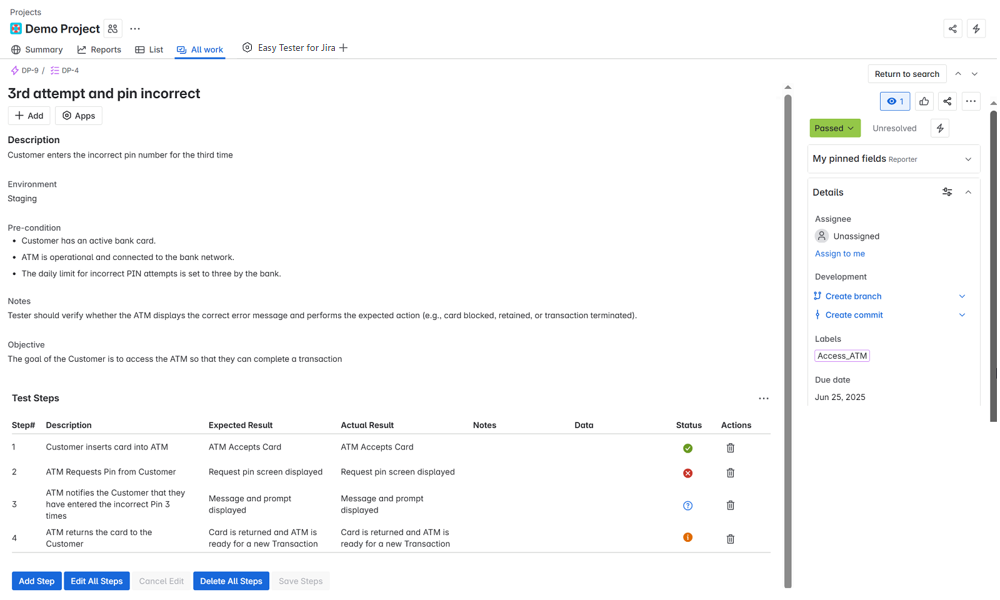Viewport: 1000px width, 600px height.
Task: Click the green passed status of step 1
Action: 688,448
